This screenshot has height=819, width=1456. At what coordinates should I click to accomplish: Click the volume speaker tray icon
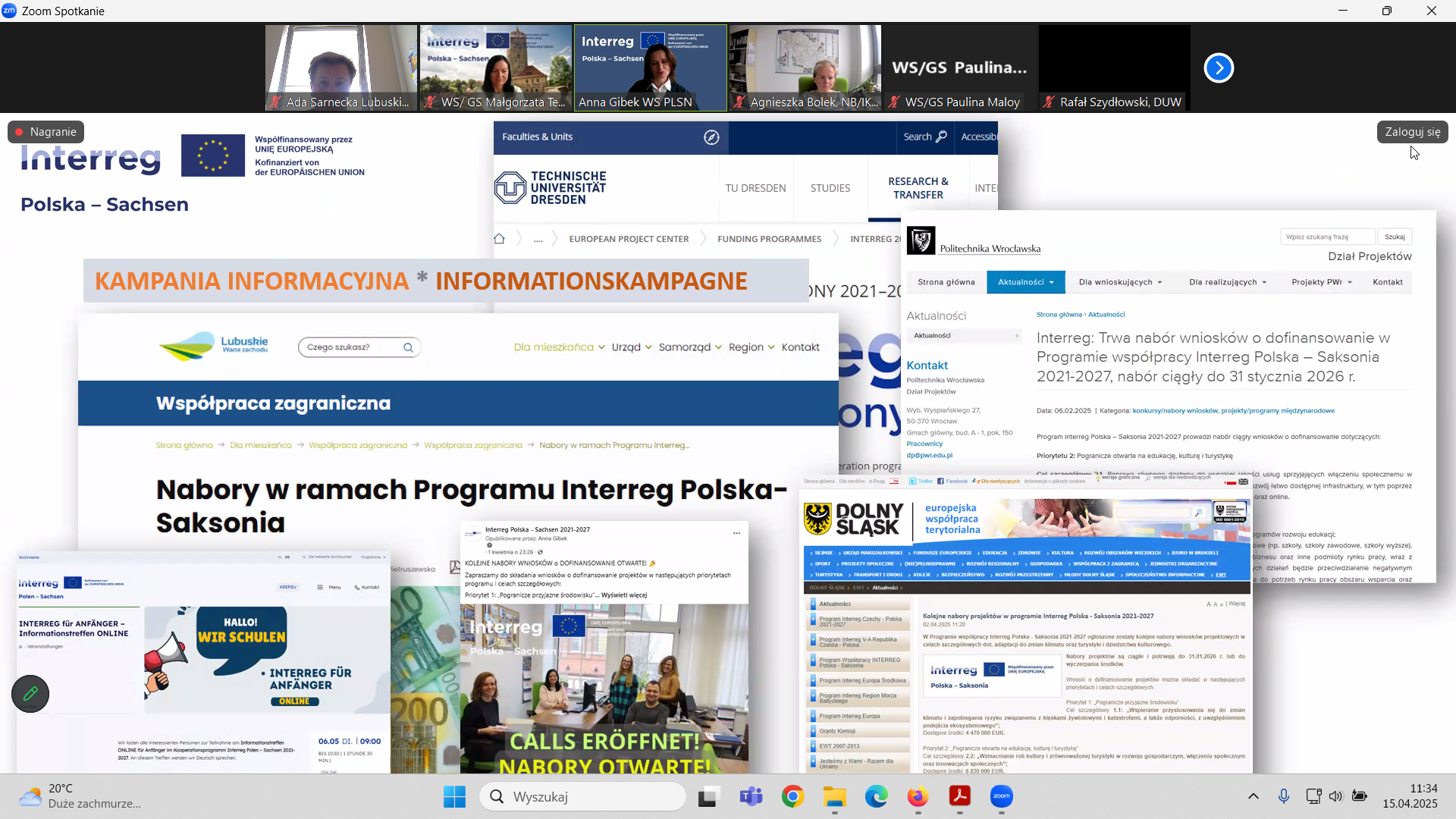[x=1335, y=796]
